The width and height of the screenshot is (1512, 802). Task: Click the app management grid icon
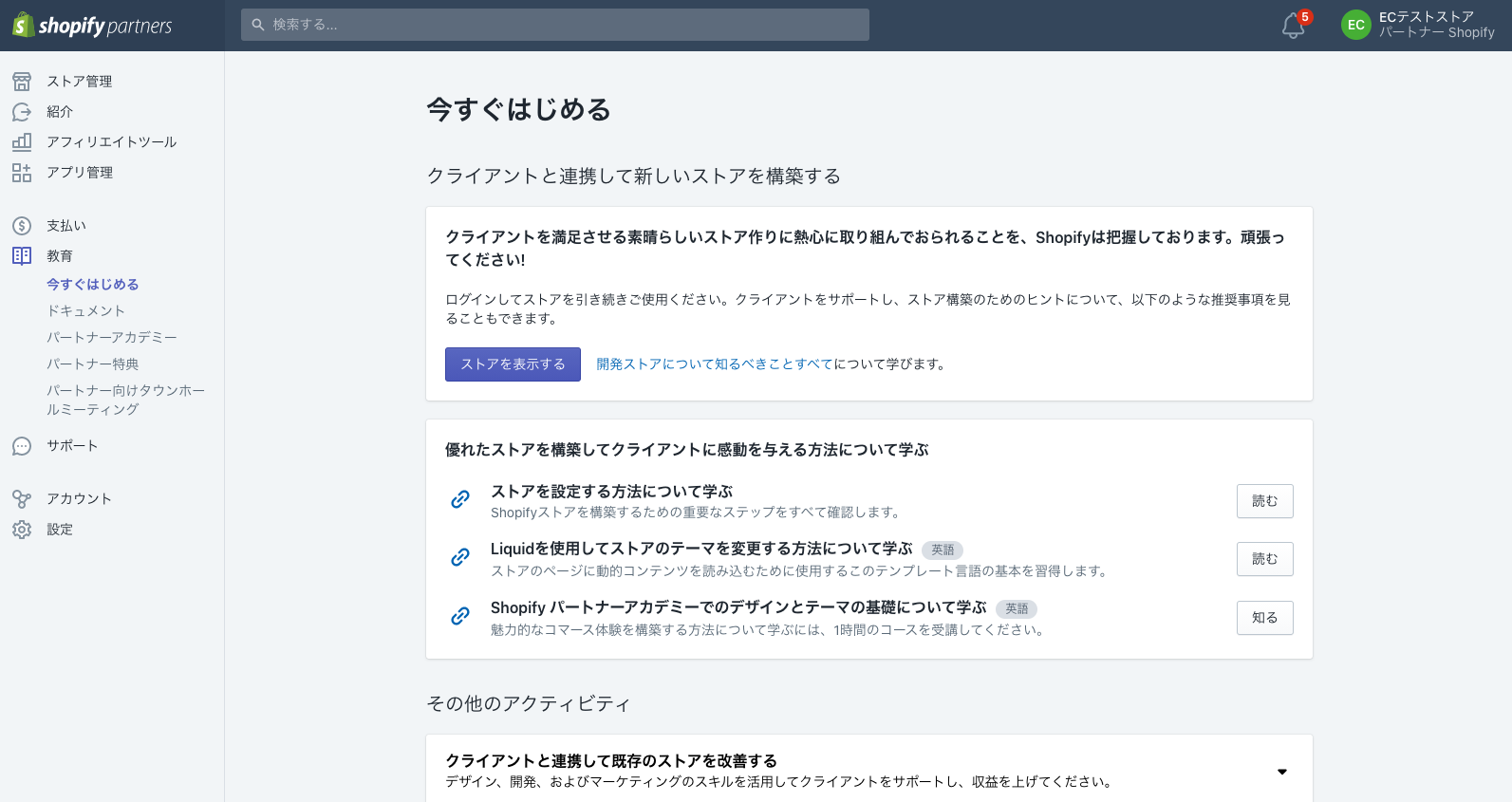pos(22,173)
